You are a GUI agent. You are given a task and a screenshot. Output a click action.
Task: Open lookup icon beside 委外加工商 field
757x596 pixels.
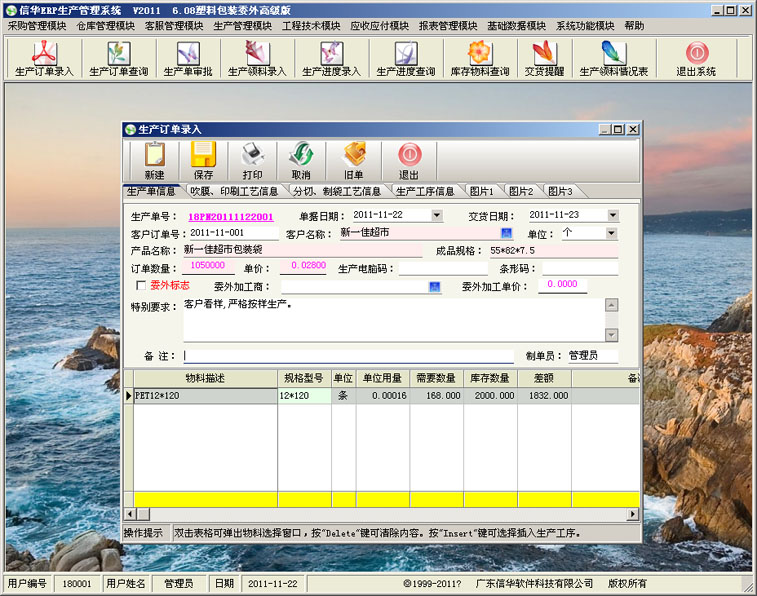[435, 287]
